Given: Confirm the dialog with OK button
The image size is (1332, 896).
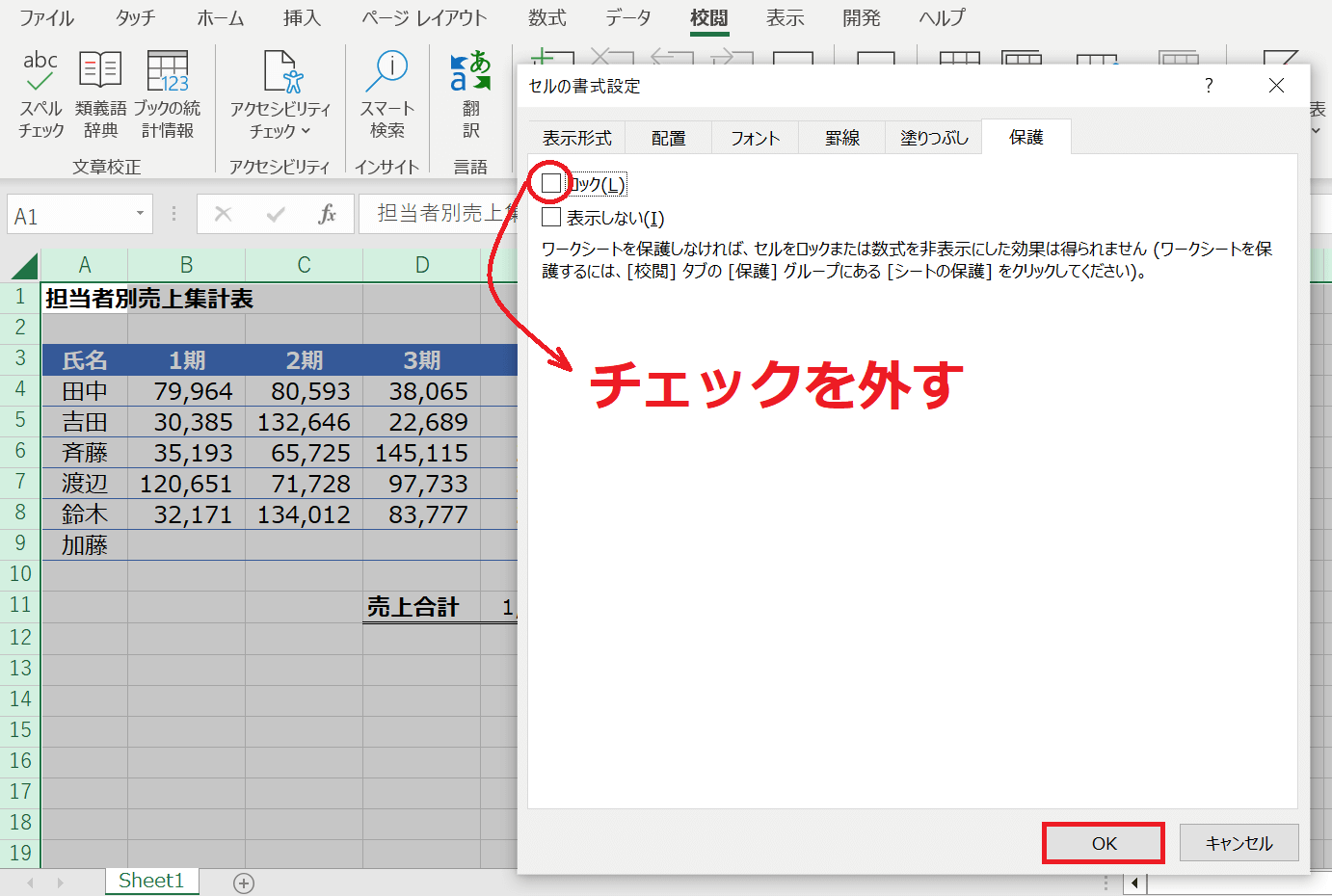Looking at the screenshot, I should [1104, 843].
